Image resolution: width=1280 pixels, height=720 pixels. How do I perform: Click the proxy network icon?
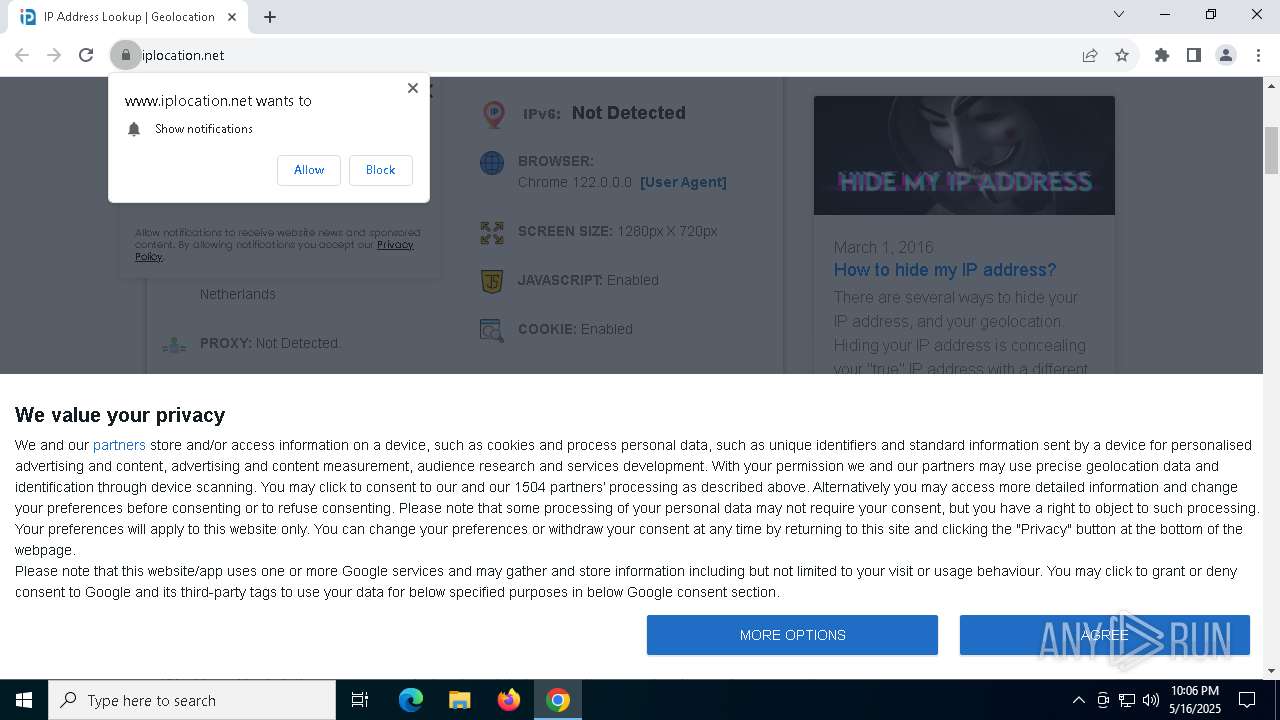(x=175, y=345)
